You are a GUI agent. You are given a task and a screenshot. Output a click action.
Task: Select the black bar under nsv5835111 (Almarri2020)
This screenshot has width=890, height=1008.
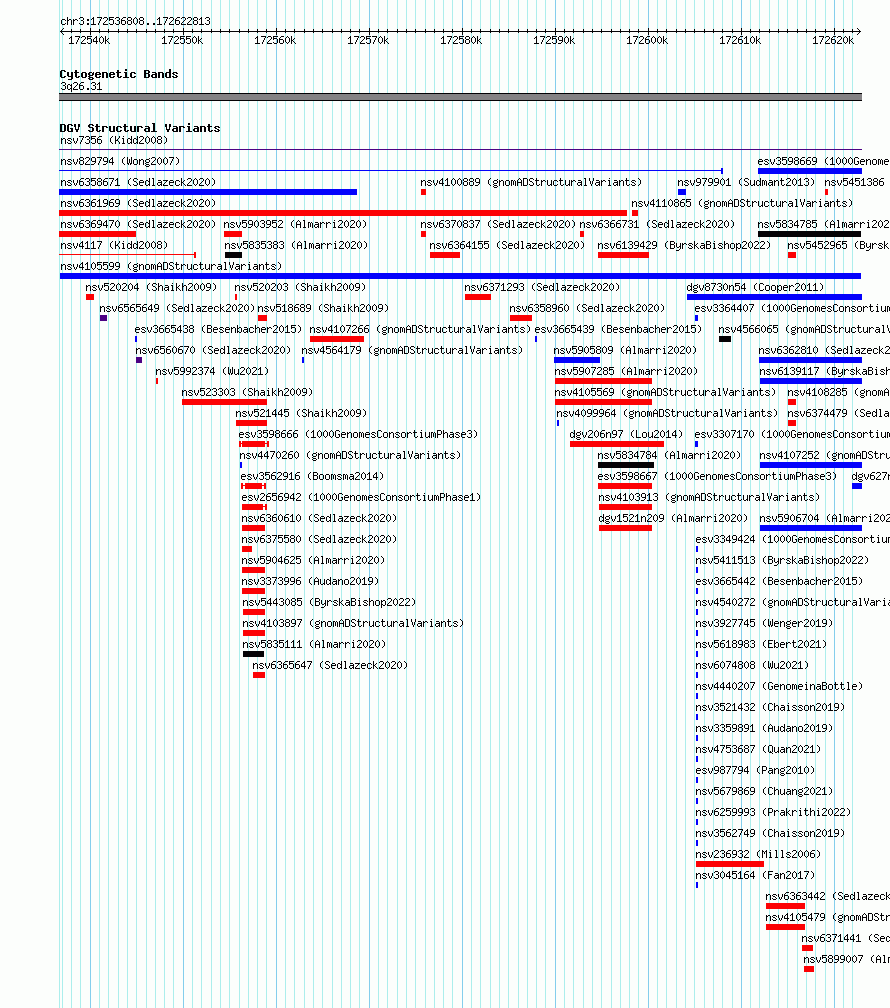click(253, 654)
